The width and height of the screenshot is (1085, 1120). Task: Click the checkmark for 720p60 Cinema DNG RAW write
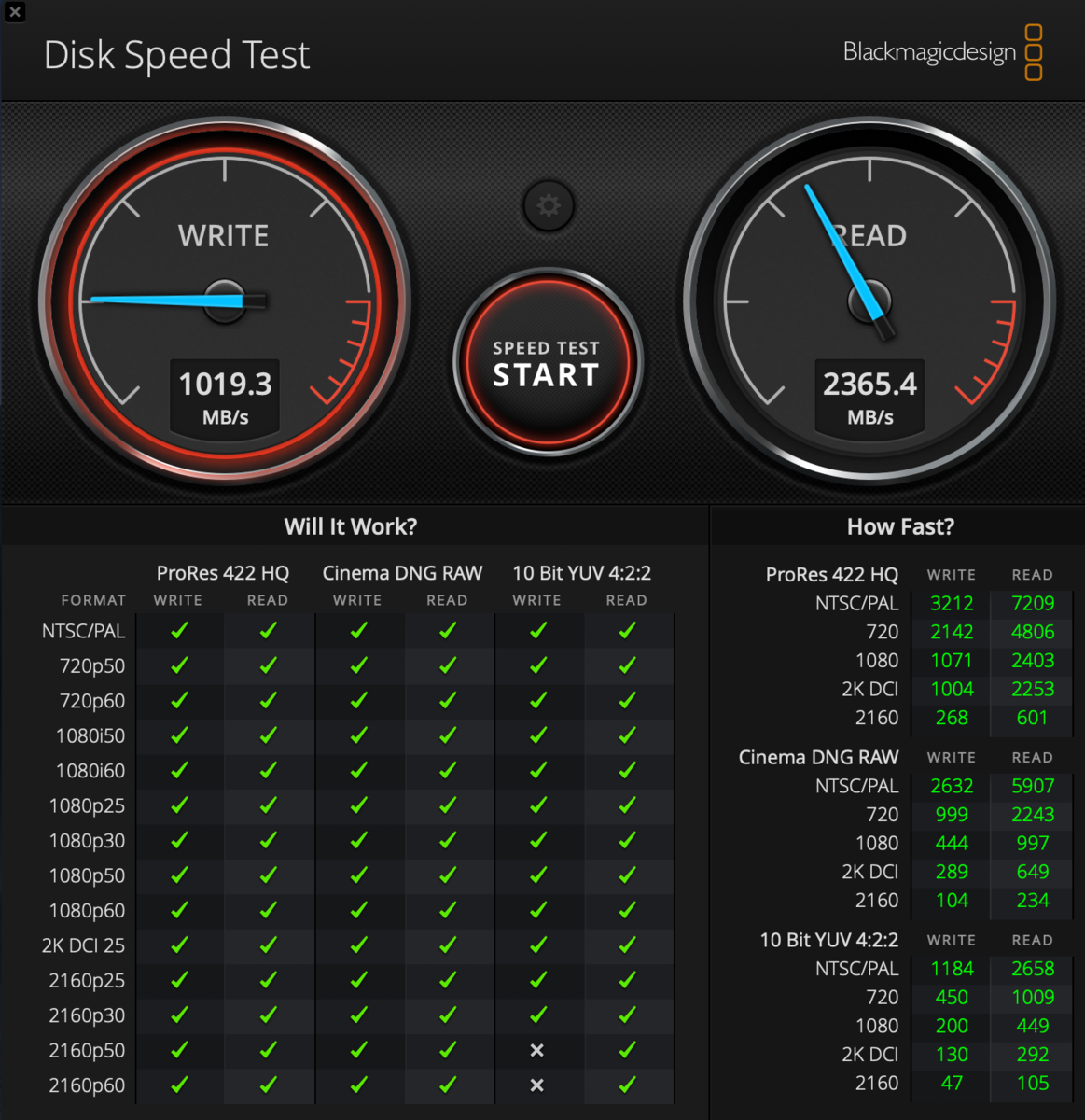[358, 701]
